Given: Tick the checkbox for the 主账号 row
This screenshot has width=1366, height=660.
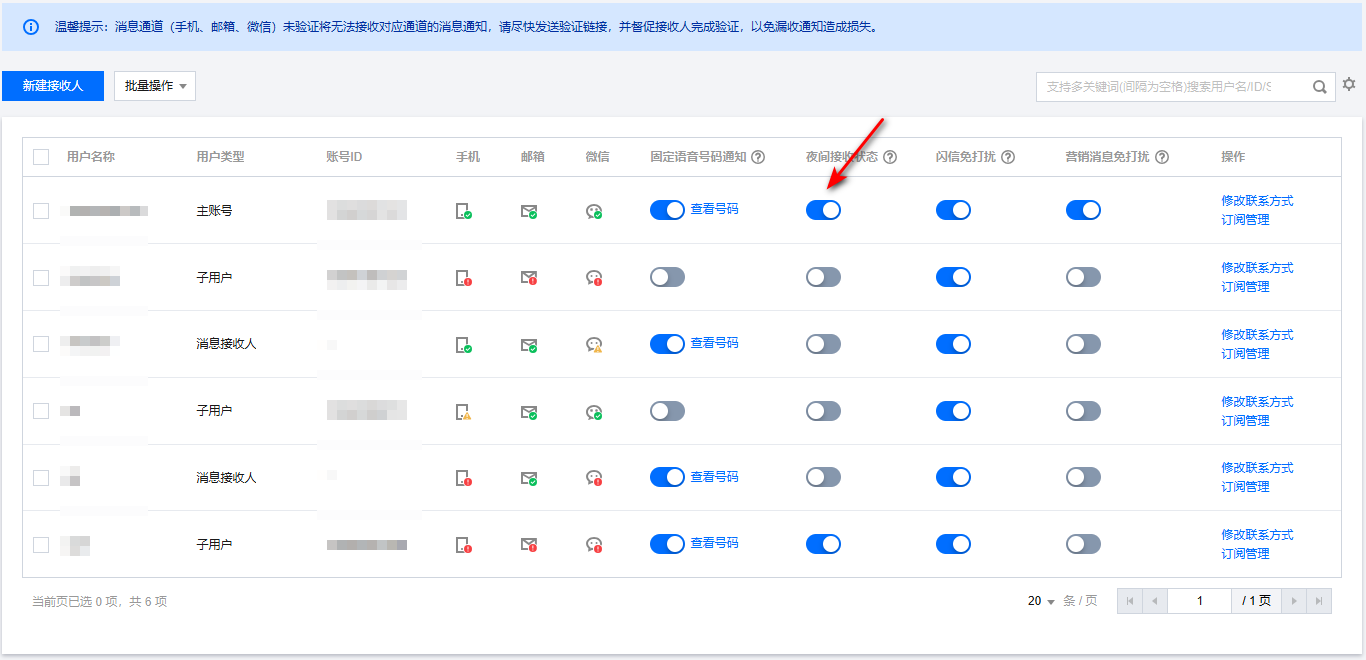Looking at the screenshot, I should (41, 211).
